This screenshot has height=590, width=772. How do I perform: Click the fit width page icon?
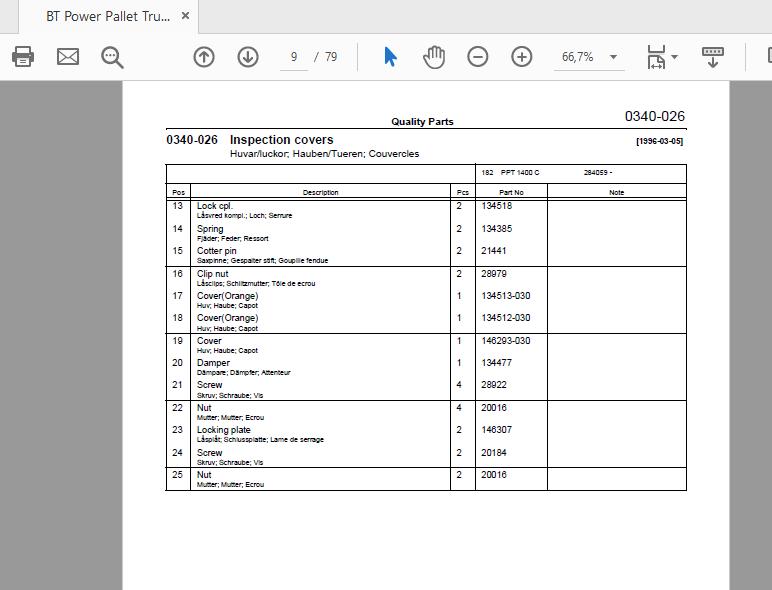656,57
